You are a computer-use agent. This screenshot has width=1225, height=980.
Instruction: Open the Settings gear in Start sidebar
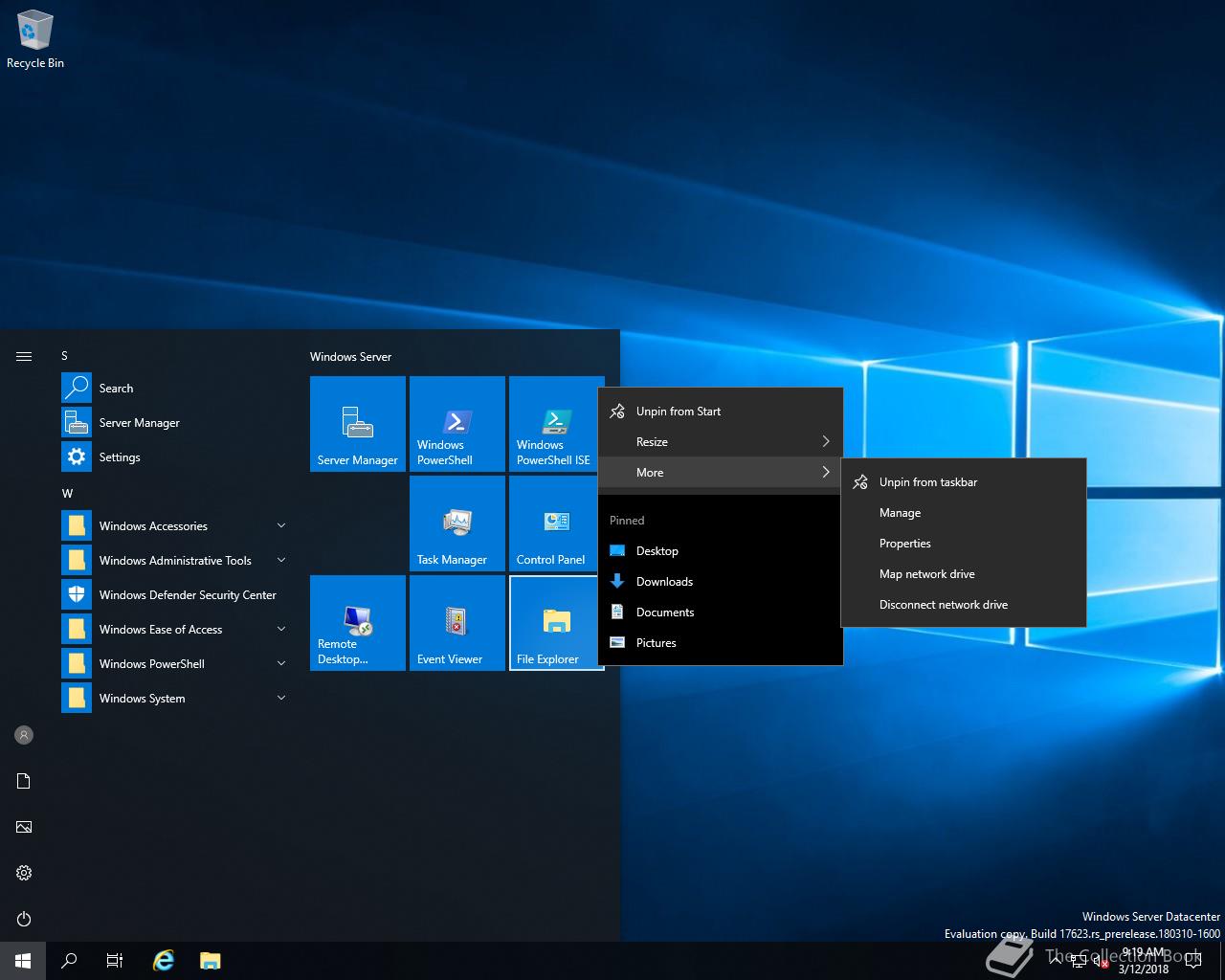pyautogui.click(x=24, y=873)
